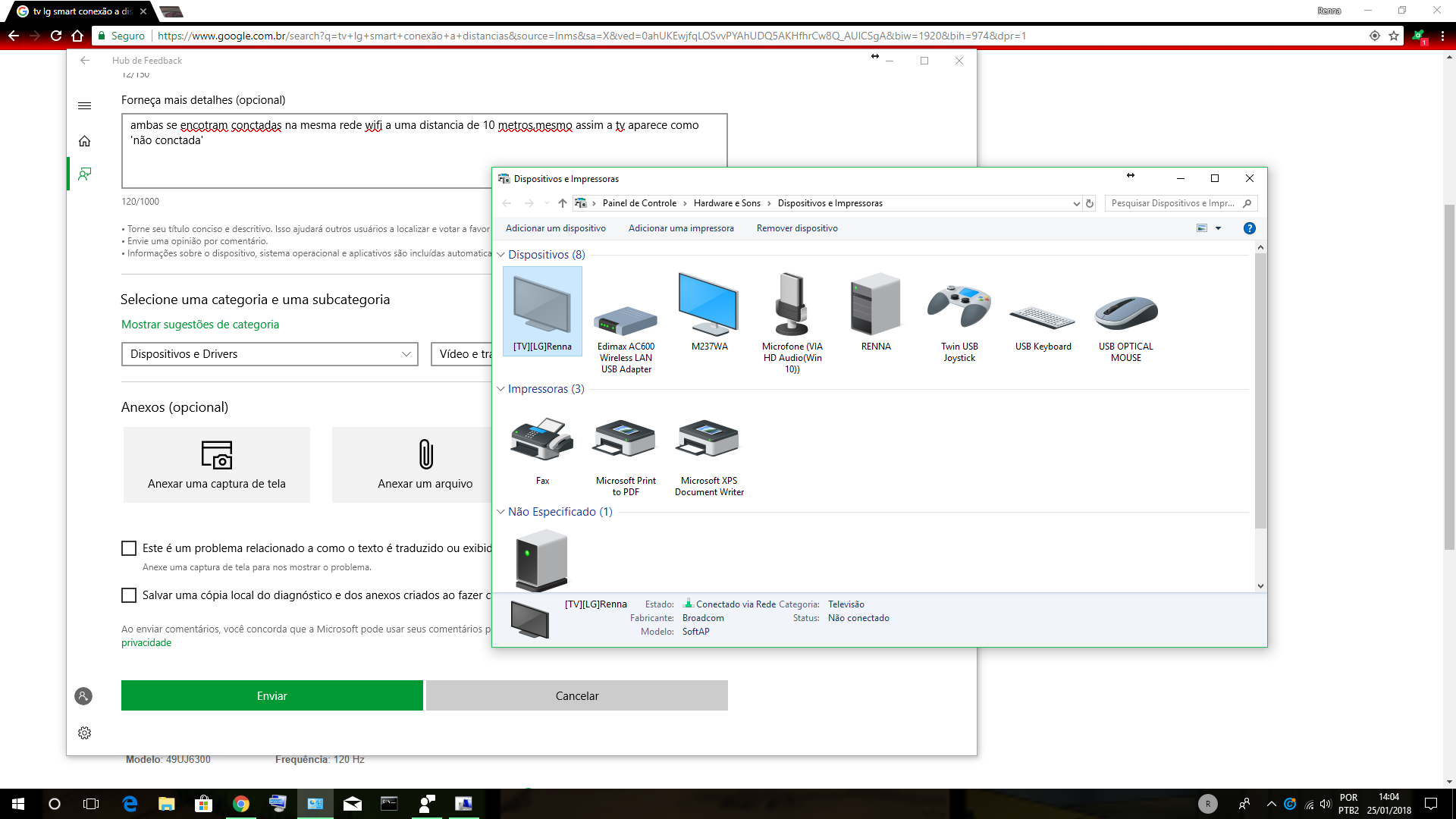Open Feedback Hub hamburger menu
This screenshot has width=1456, height=819.
click(85, 106)
